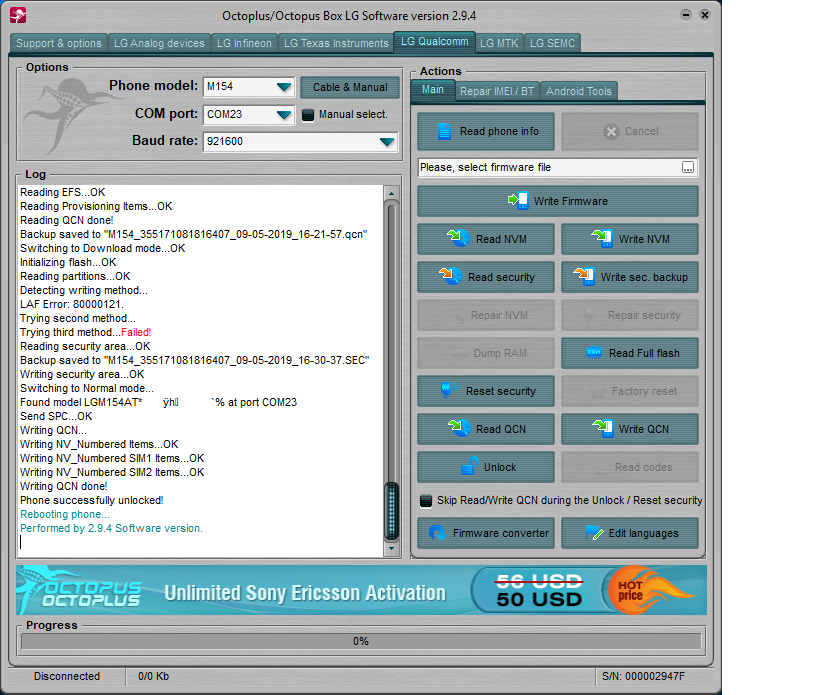Open the LG Analog devices tab

pyautogui.click(x=159, y=43)
